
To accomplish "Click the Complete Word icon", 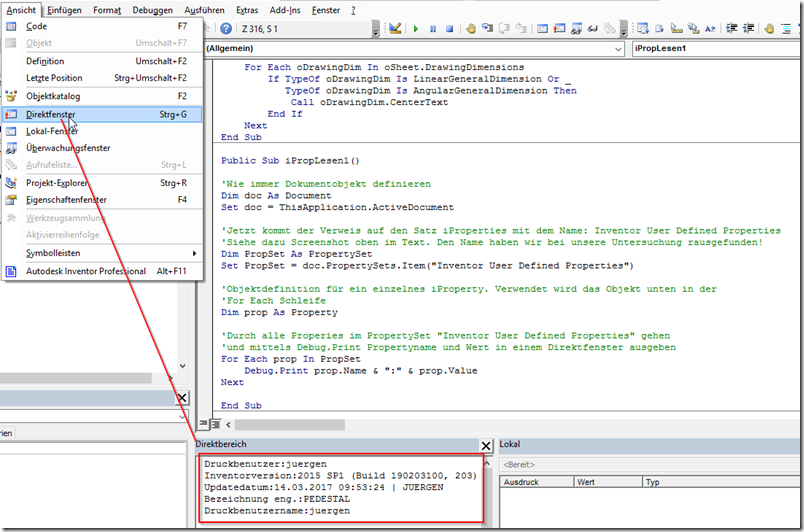I will pos(710,29).
